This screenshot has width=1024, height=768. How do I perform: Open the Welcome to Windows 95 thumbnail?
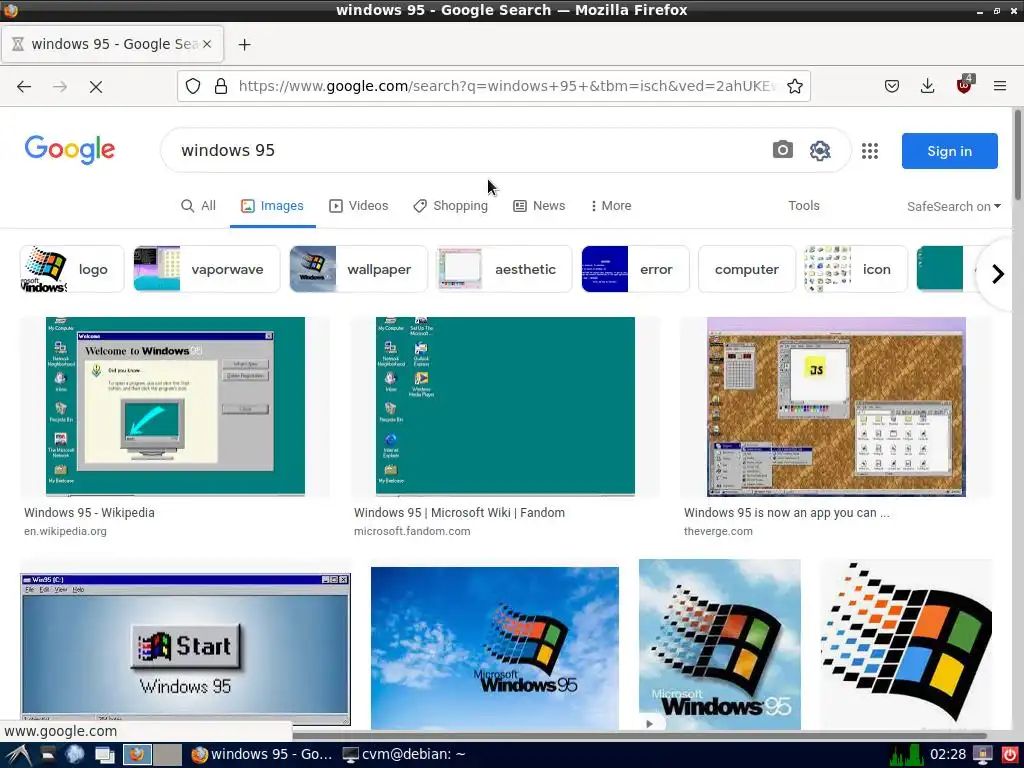175,406
